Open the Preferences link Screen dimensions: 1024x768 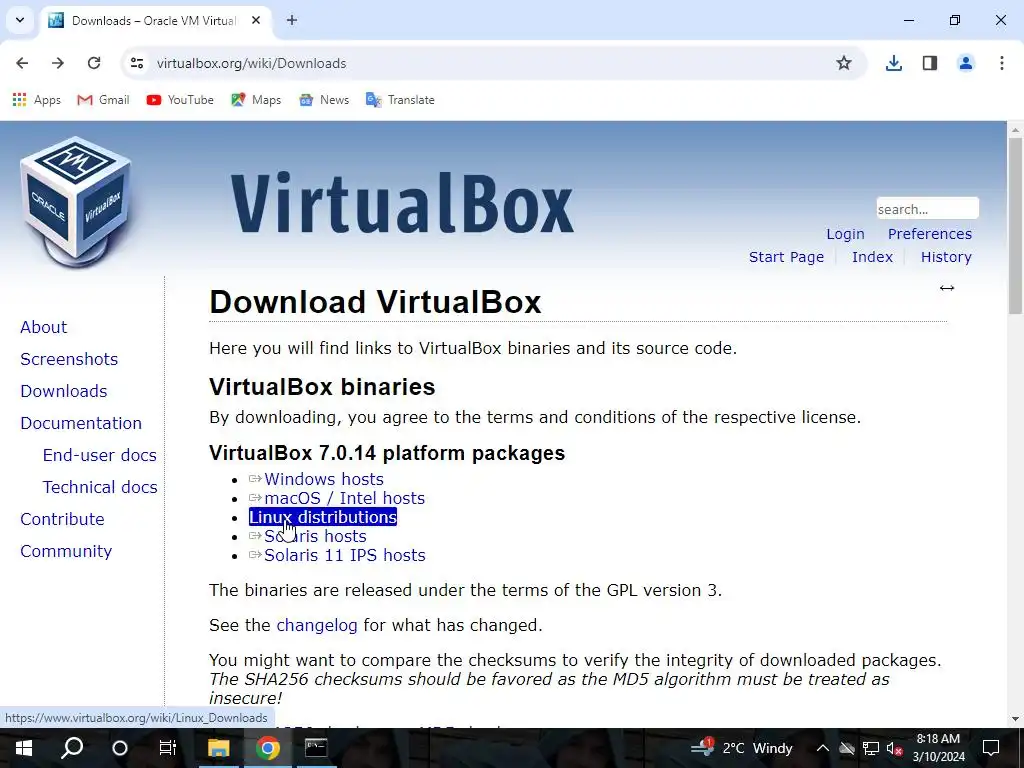[x=929, y=234]
